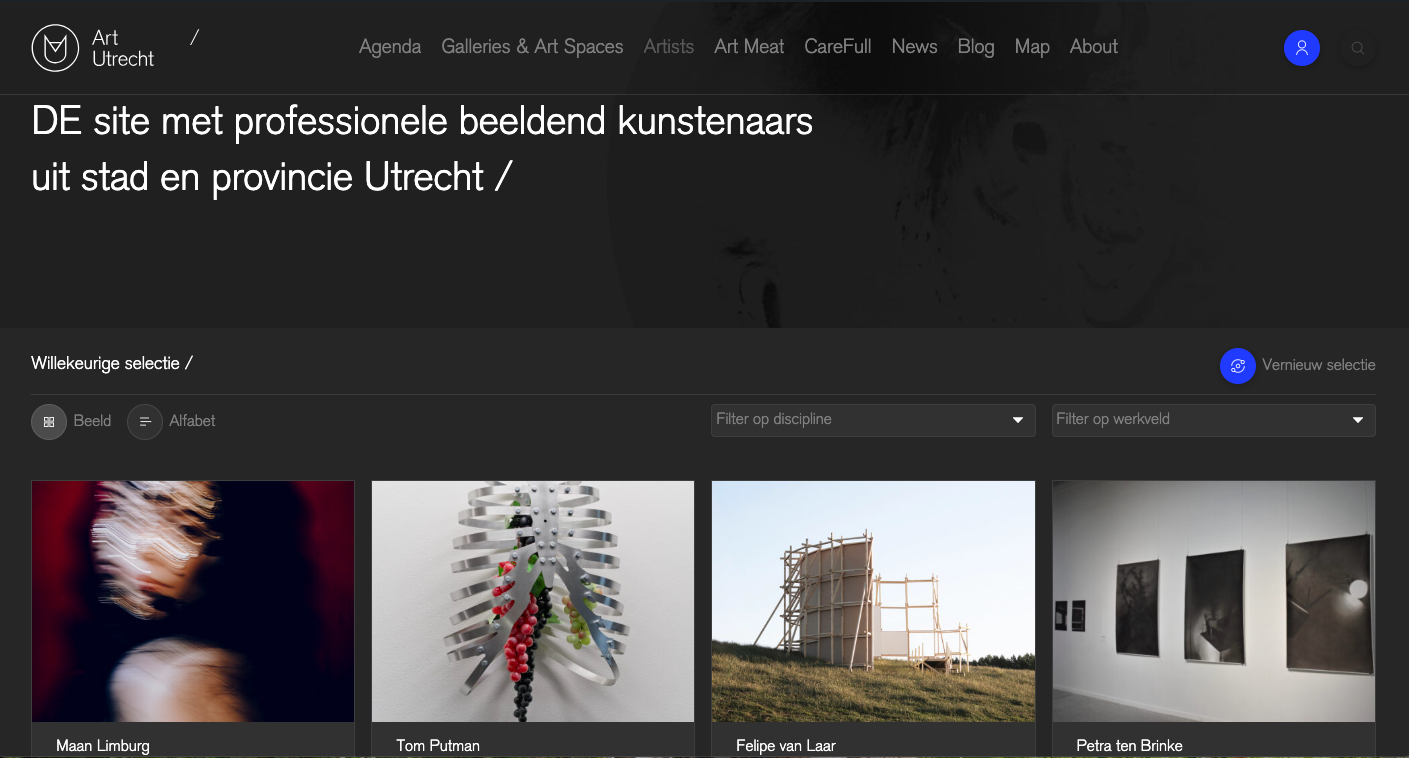Screen dimensions: 1409x758
Task: Open the Art Meat page
Action: [x=749, y=47]
